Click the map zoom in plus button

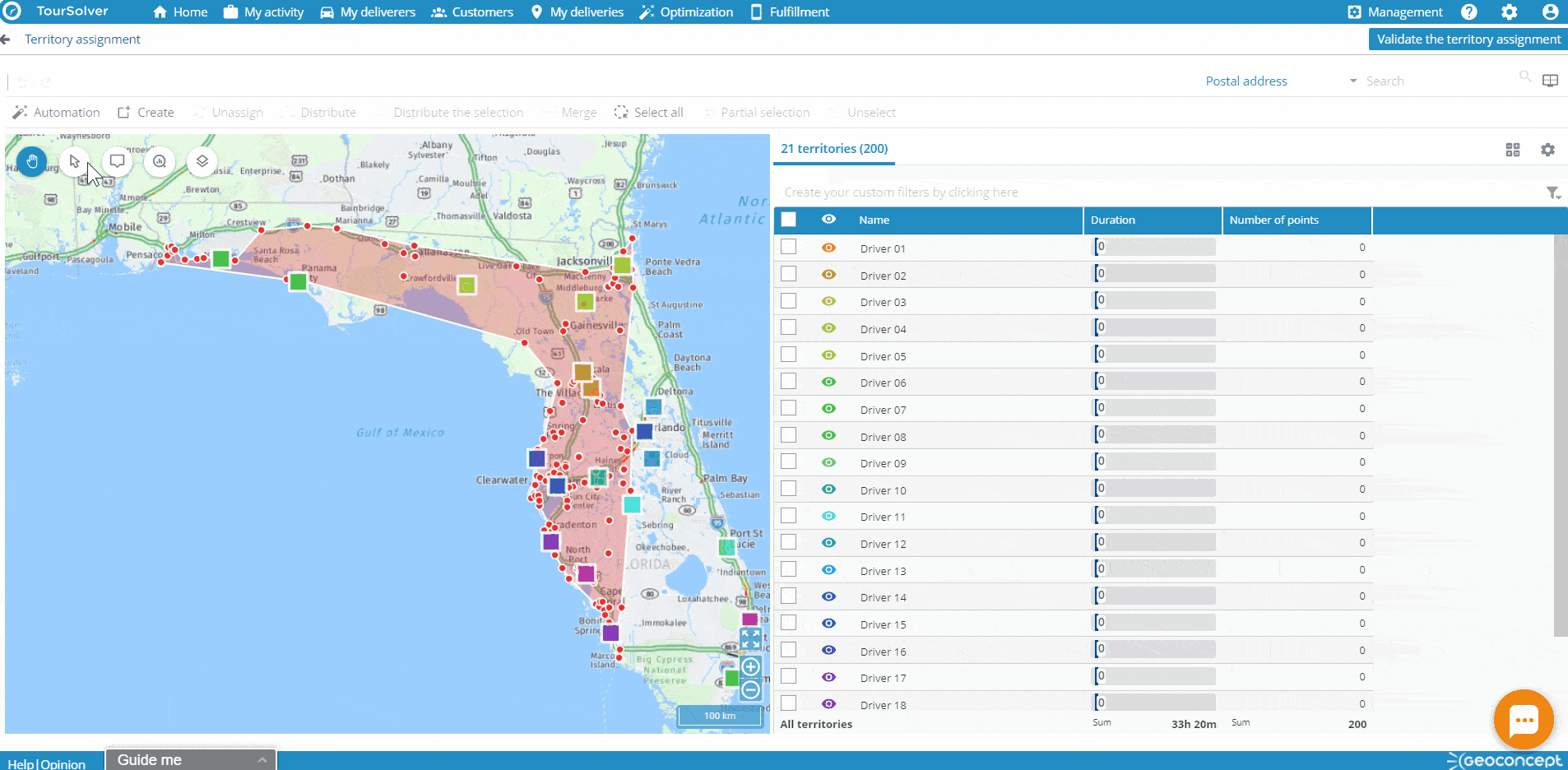(x=750, y=667)
